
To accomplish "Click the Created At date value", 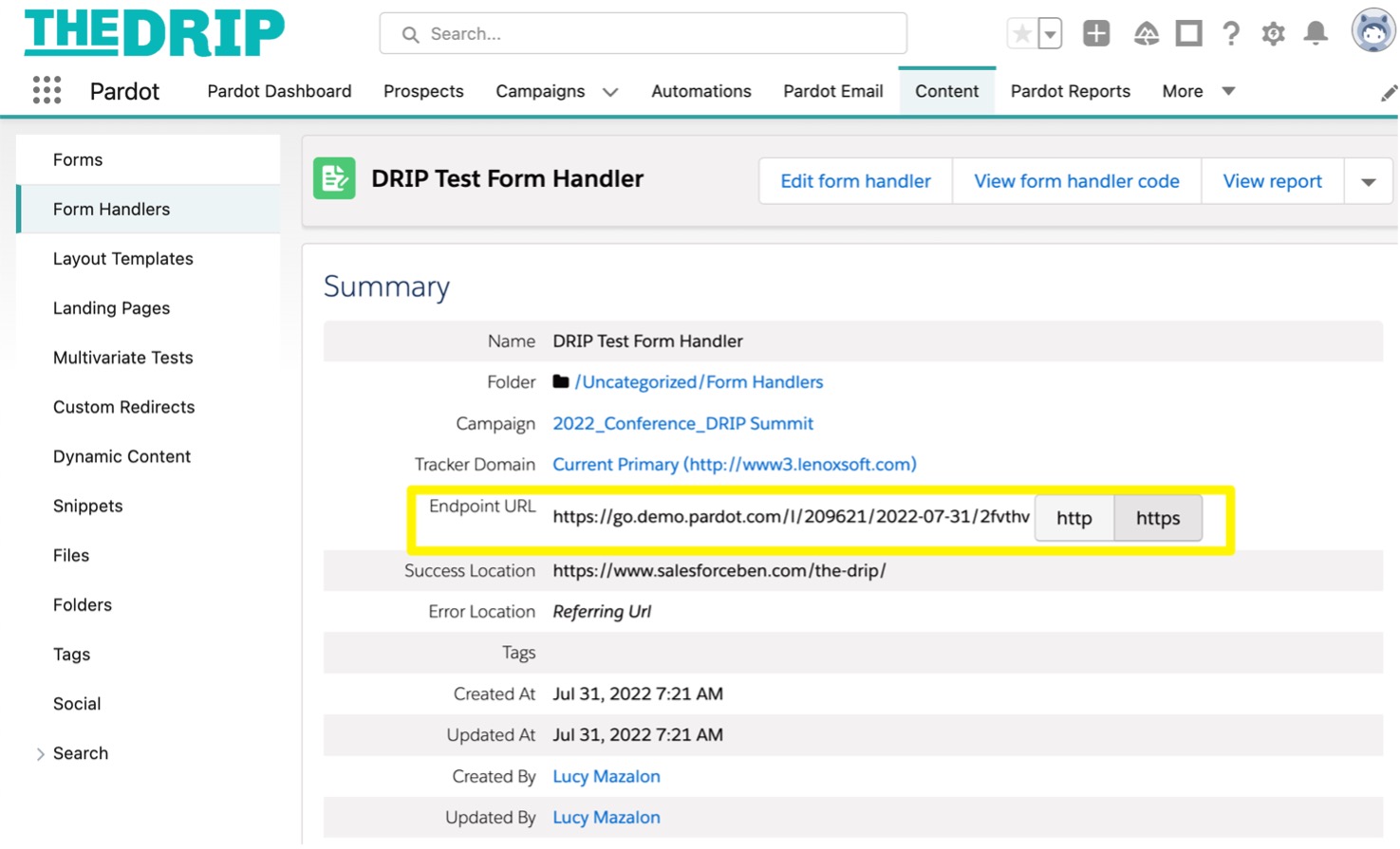I will (x=638, y=693).
